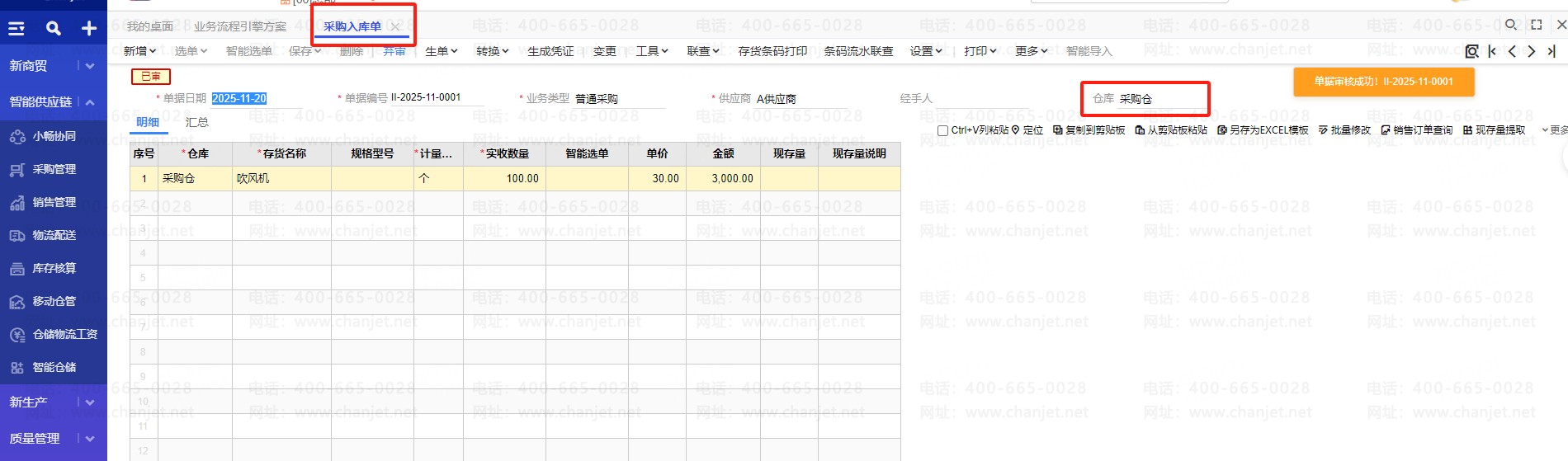Open 采购管理 module

[x=54, y=169]
